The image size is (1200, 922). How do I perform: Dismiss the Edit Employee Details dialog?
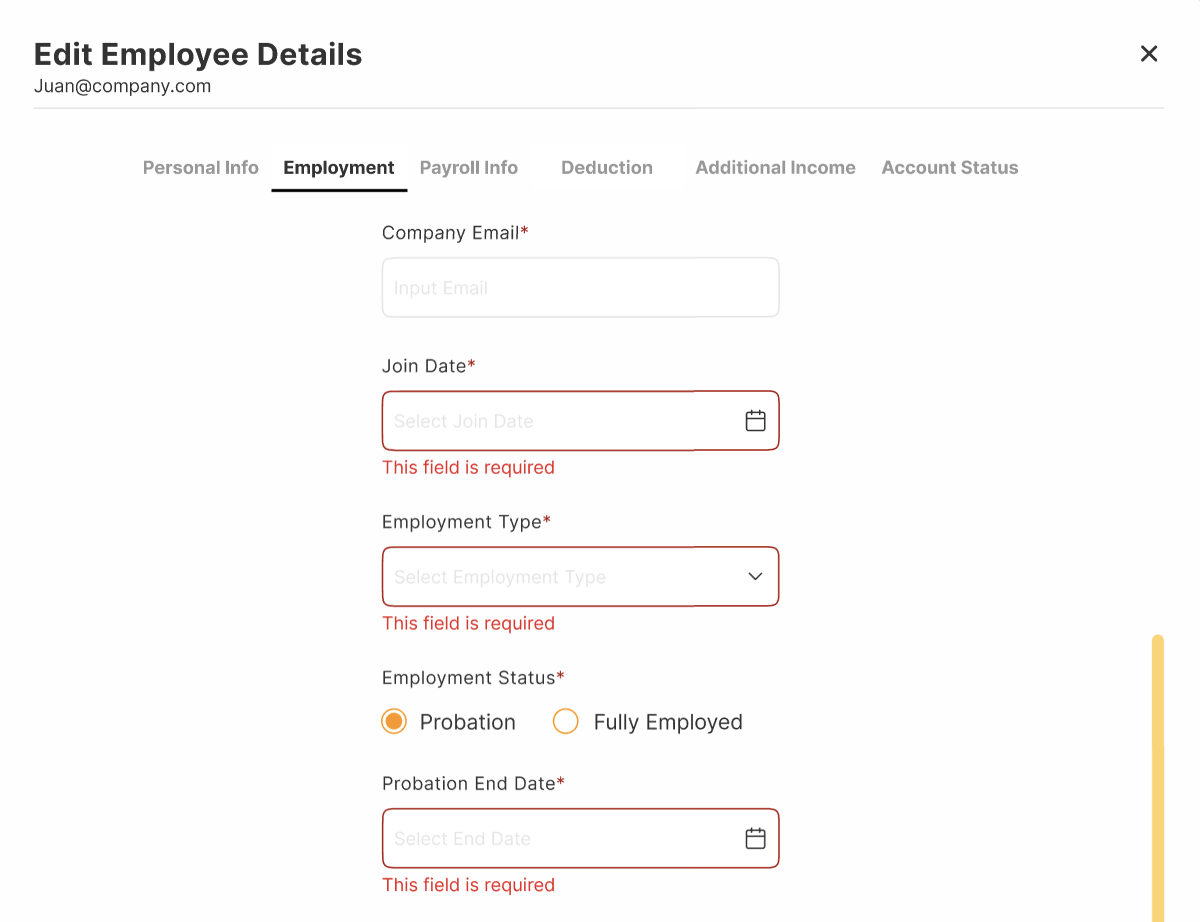1148,54
